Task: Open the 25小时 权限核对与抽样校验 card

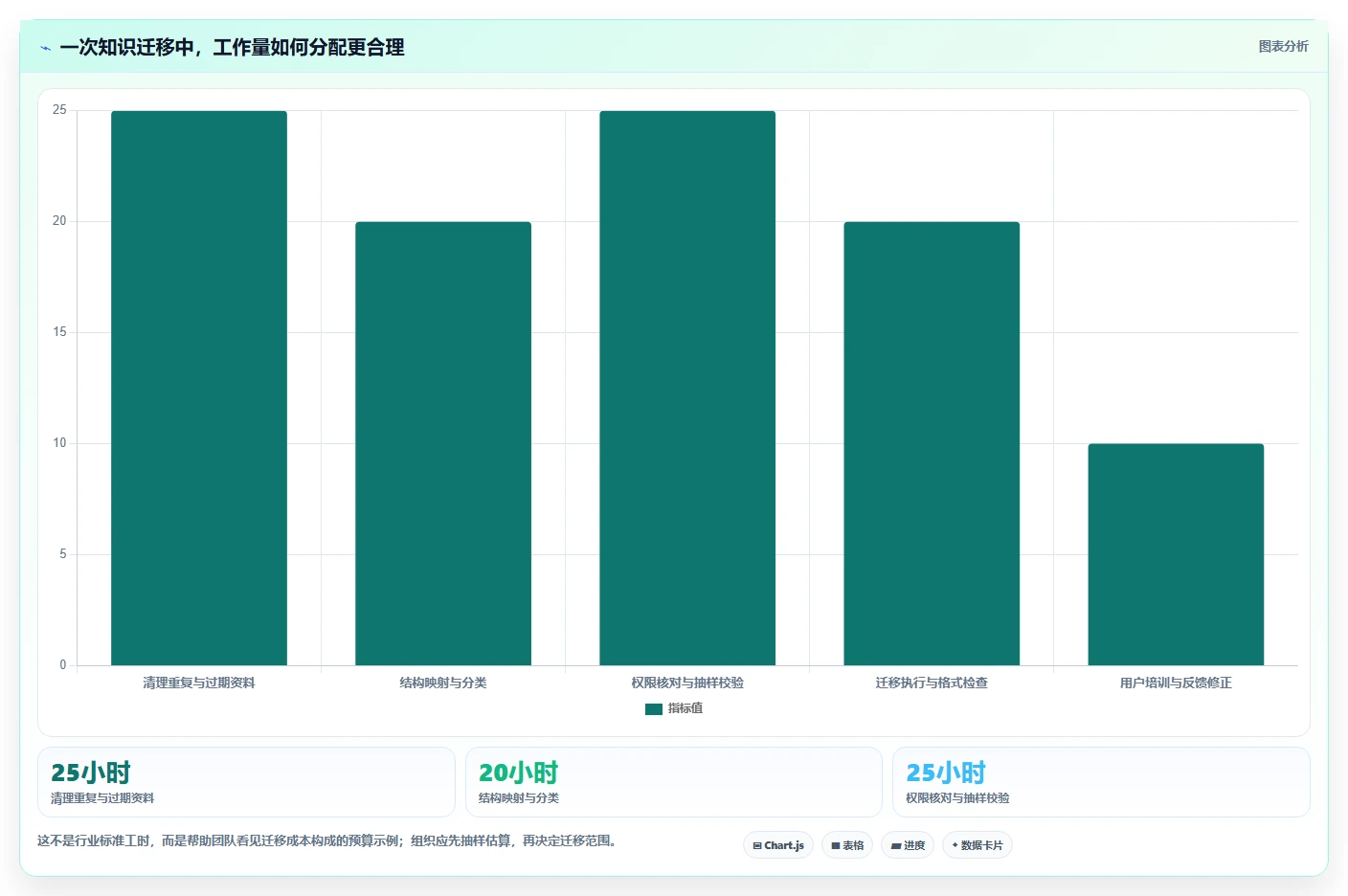Action: coord(1101,782)
